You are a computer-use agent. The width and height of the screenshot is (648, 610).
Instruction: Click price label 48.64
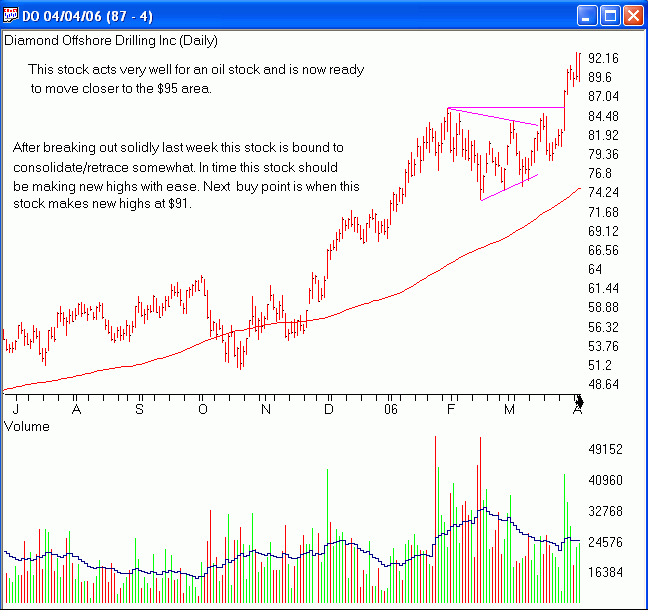pyautogui.click(x=603, y=384)
